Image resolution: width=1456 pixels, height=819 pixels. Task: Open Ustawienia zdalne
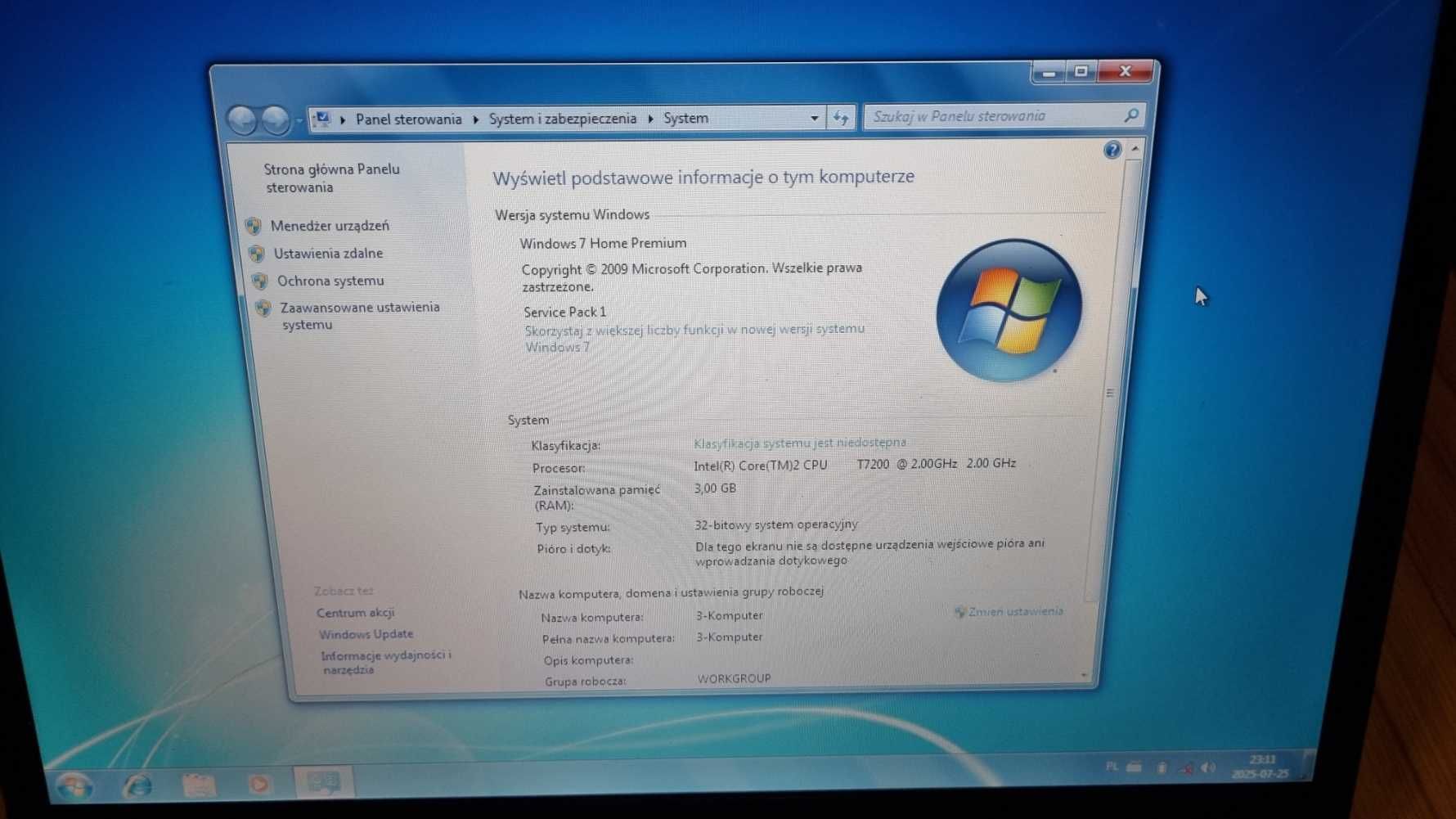328,254
